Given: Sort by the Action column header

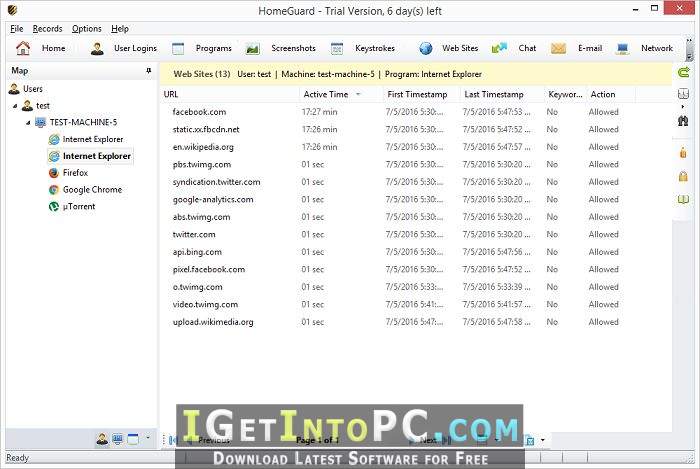Looking at the screenshot, I should tap(611, 94).
